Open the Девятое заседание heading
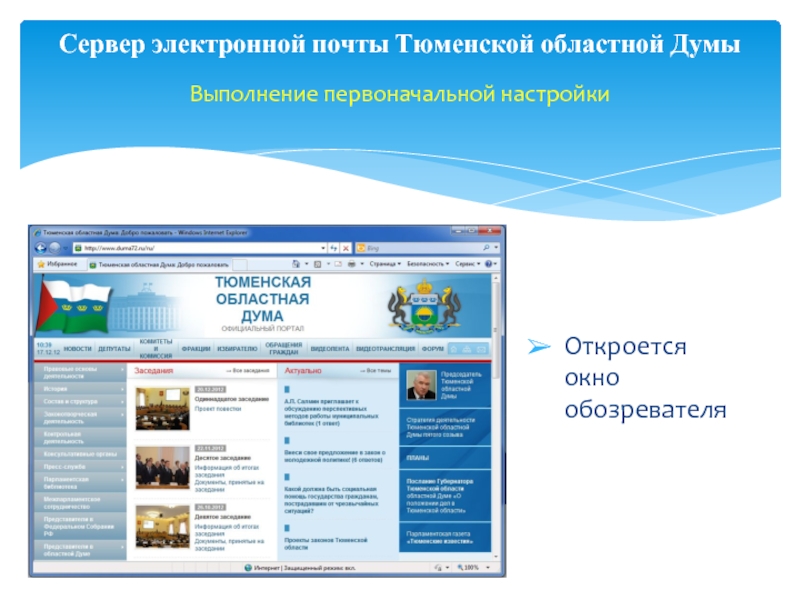Image resolution: width=800 pixels, height=600 pixels. 222,517
